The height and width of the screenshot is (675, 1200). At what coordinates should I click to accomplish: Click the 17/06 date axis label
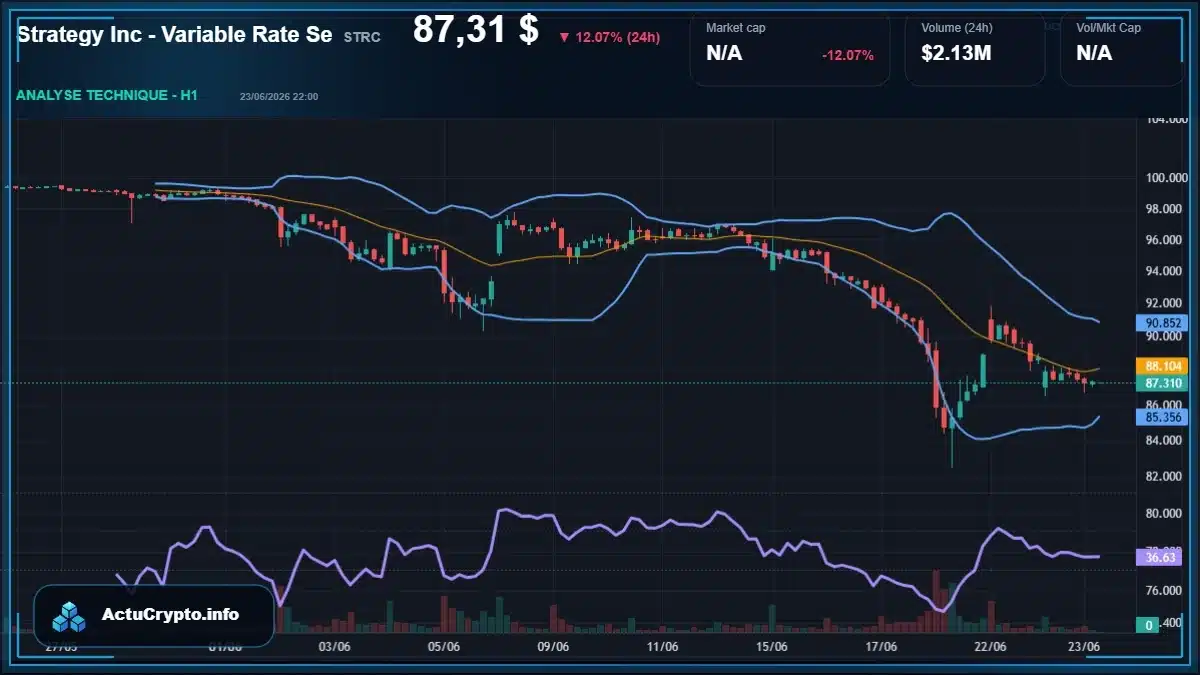(x=881, y=647)
